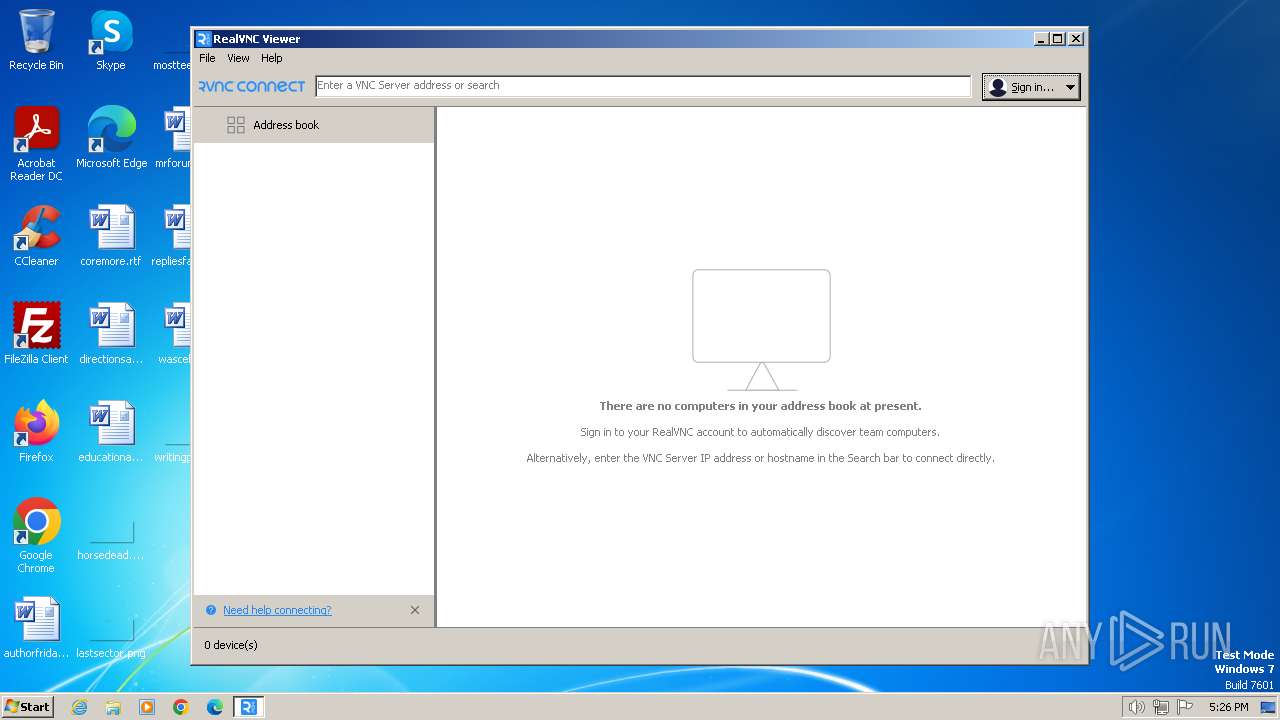Launch Chrome from taskbar
This screenshot has width=1280, height=720.
pyautogui.click(x=181, y=707)
